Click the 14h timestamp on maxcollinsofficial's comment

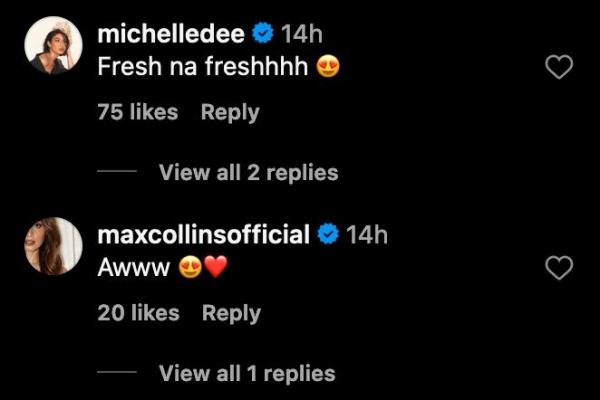point(366,235)
